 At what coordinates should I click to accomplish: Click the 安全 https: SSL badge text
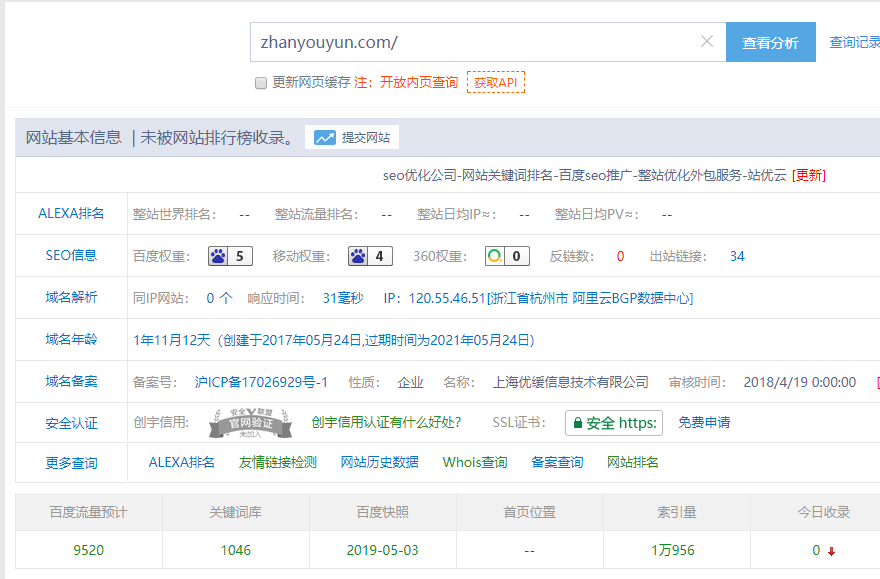tap(621, 423)
